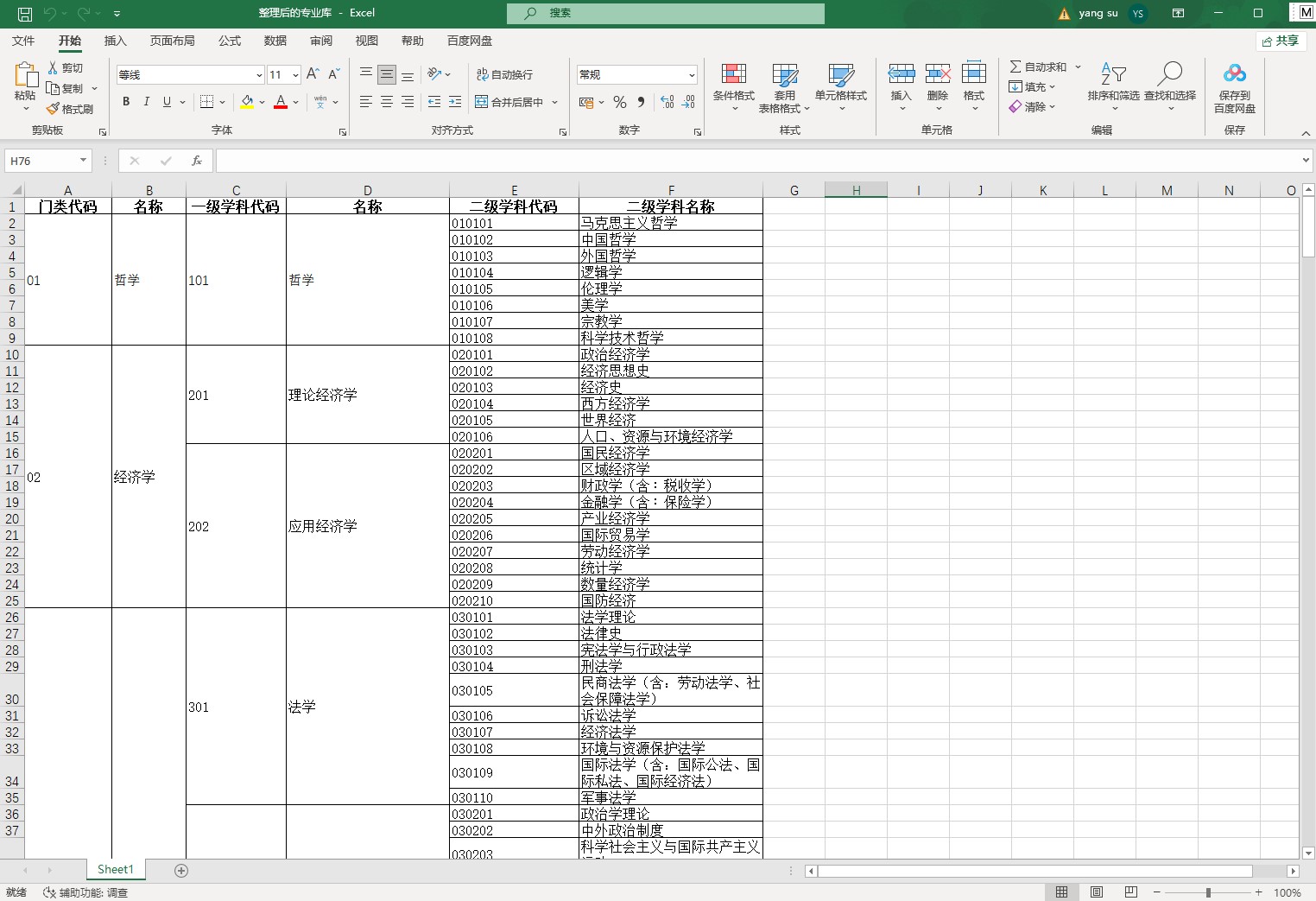Click the AutoSum (自动求和) button
This screenshot has width=1316, height=901.
pyautogui.click(x=1038, y=67)
